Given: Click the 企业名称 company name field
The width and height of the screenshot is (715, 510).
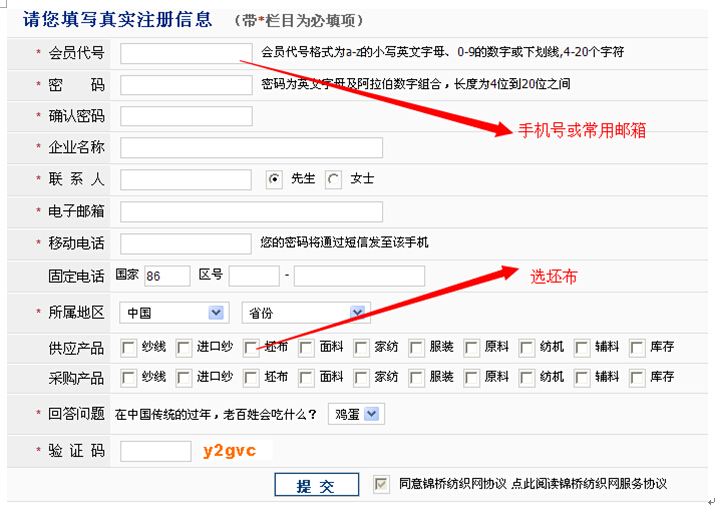Looking at the screenshot, I should (x=251, y=148).
